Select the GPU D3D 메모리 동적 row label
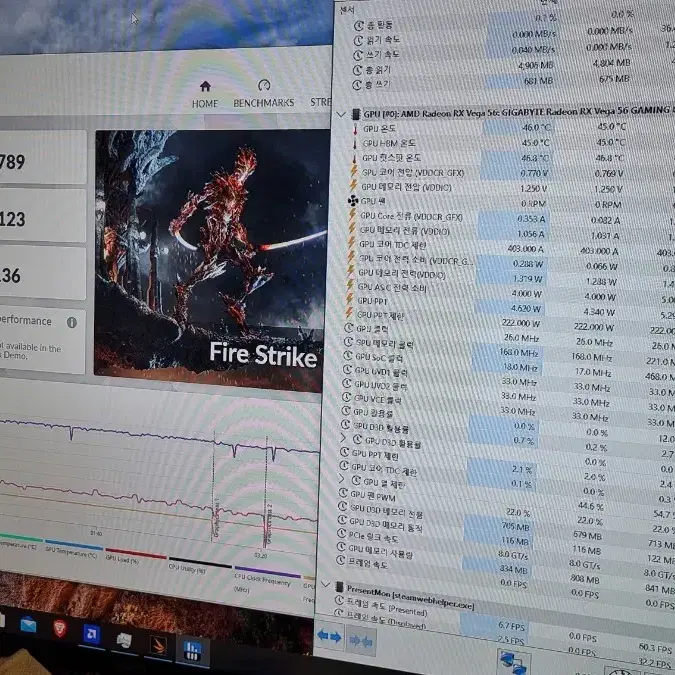Viewport: 675px width, 675px height. [x=385, y=524]
